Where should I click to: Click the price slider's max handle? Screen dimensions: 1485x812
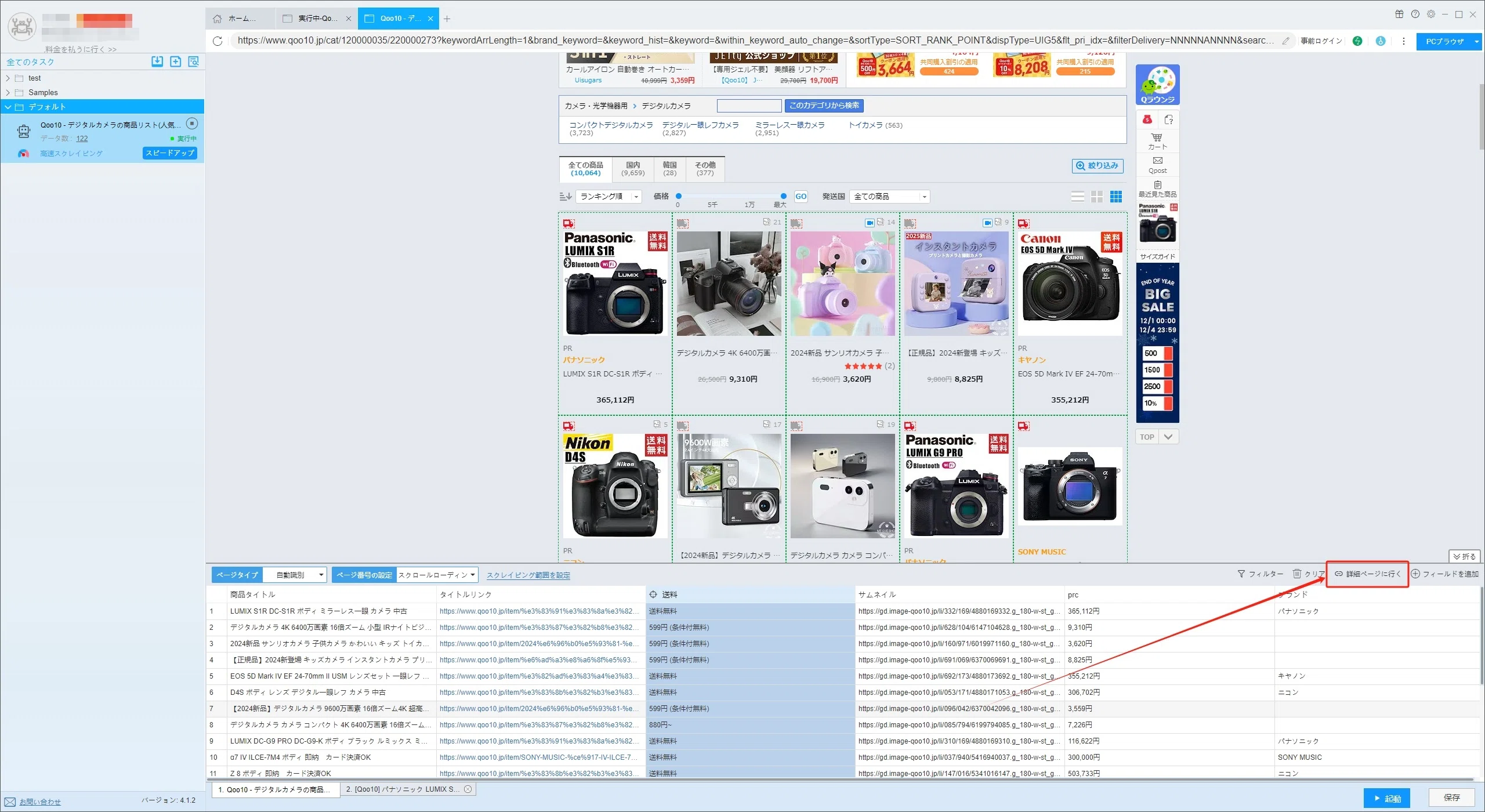pyautogui.click(x=783, y=196)
